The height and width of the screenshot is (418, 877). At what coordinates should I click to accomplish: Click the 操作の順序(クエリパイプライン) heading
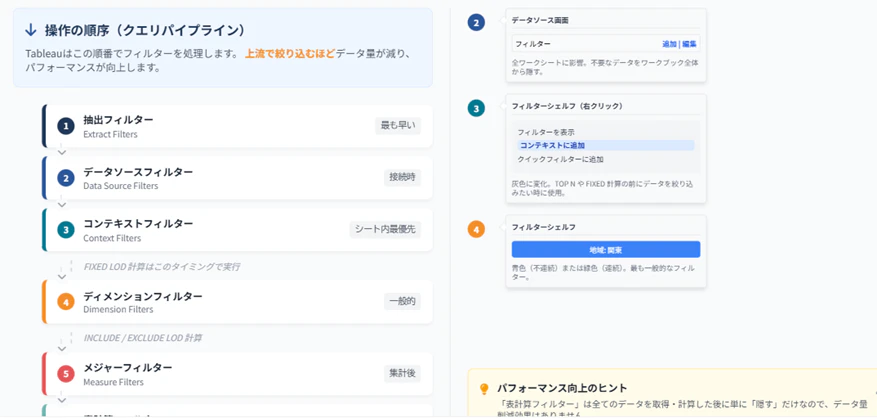pyautogui.click(x=145, y=30)
